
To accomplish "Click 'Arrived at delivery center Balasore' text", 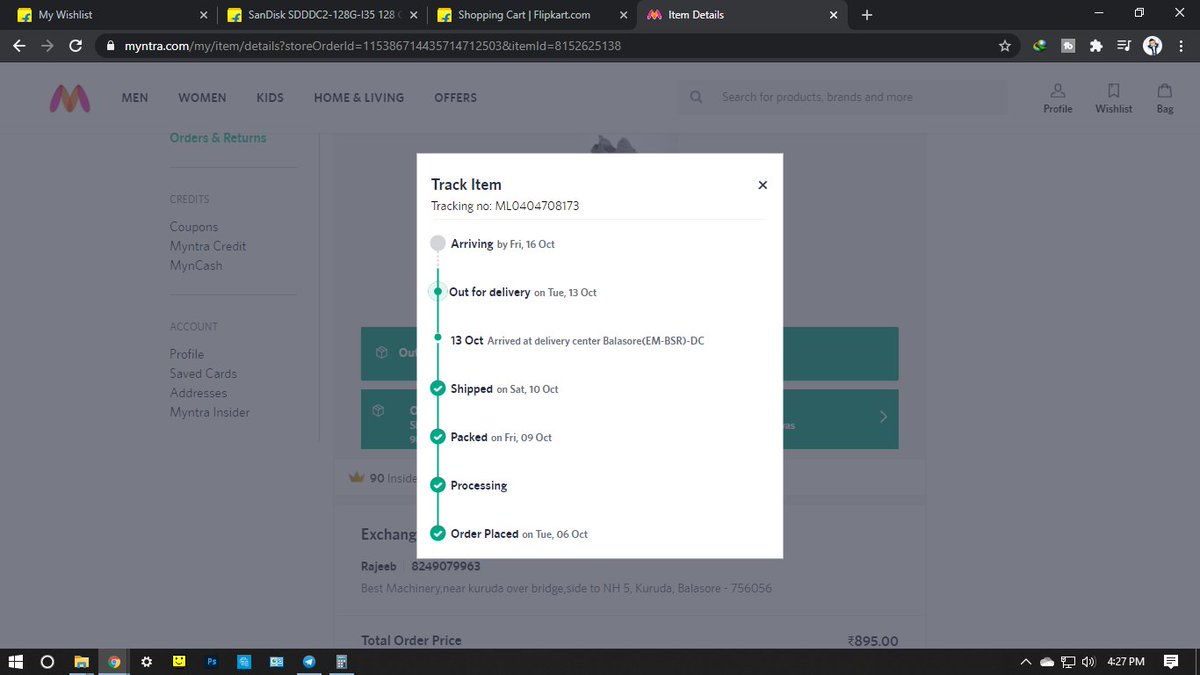I will coord(596,341).
